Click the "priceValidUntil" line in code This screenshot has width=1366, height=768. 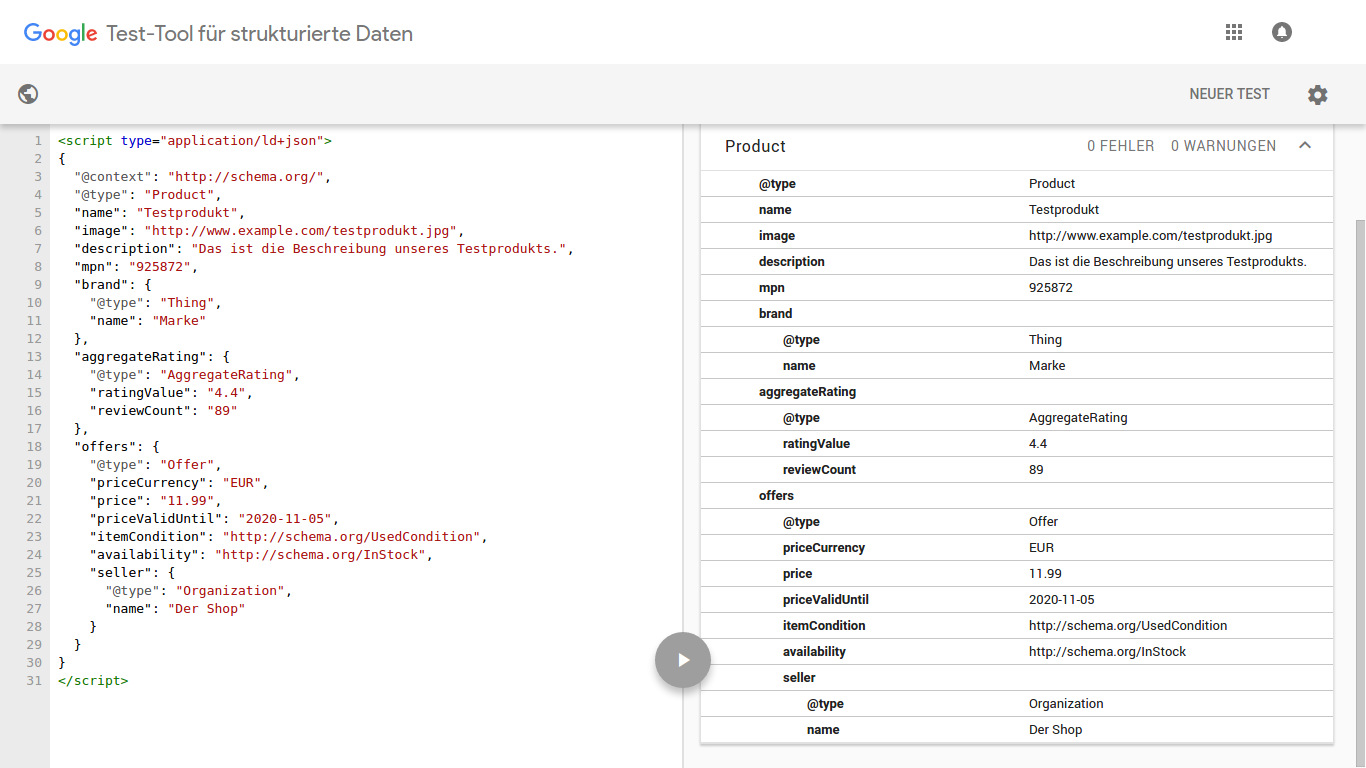click(x=215, y=519)
